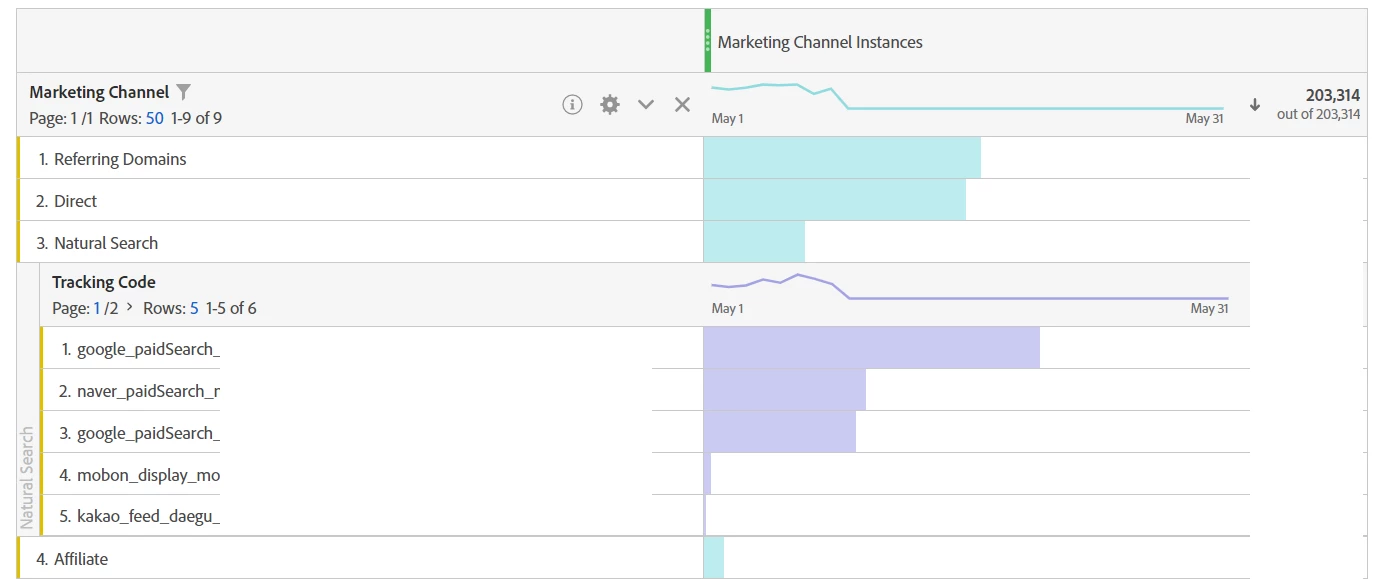Click the Tracking Code breakdown header
Screen dimensions: 1383x579
coord(104,282)
